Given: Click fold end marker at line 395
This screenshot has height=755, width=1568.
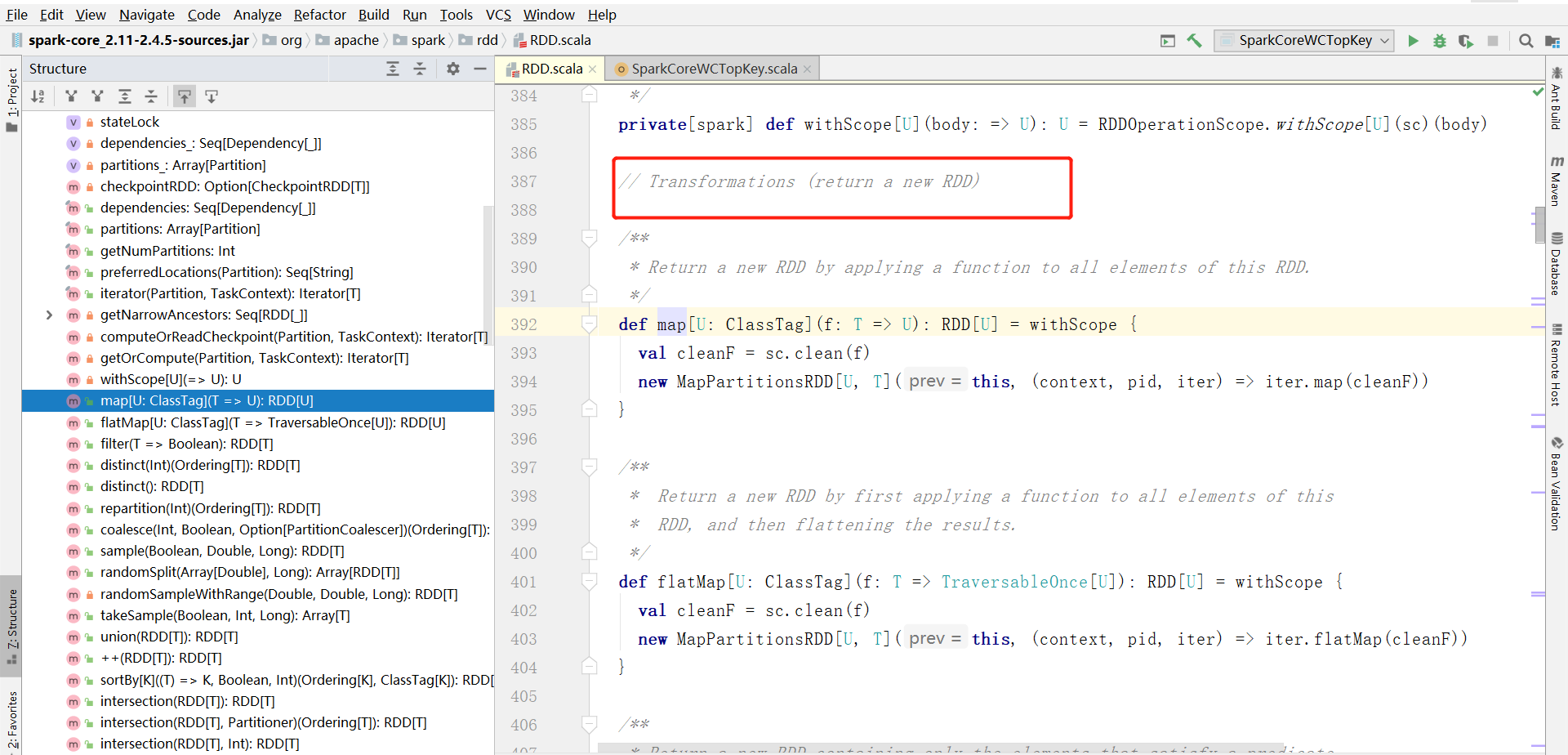Looking at the screenshot, I should [589, 409].
